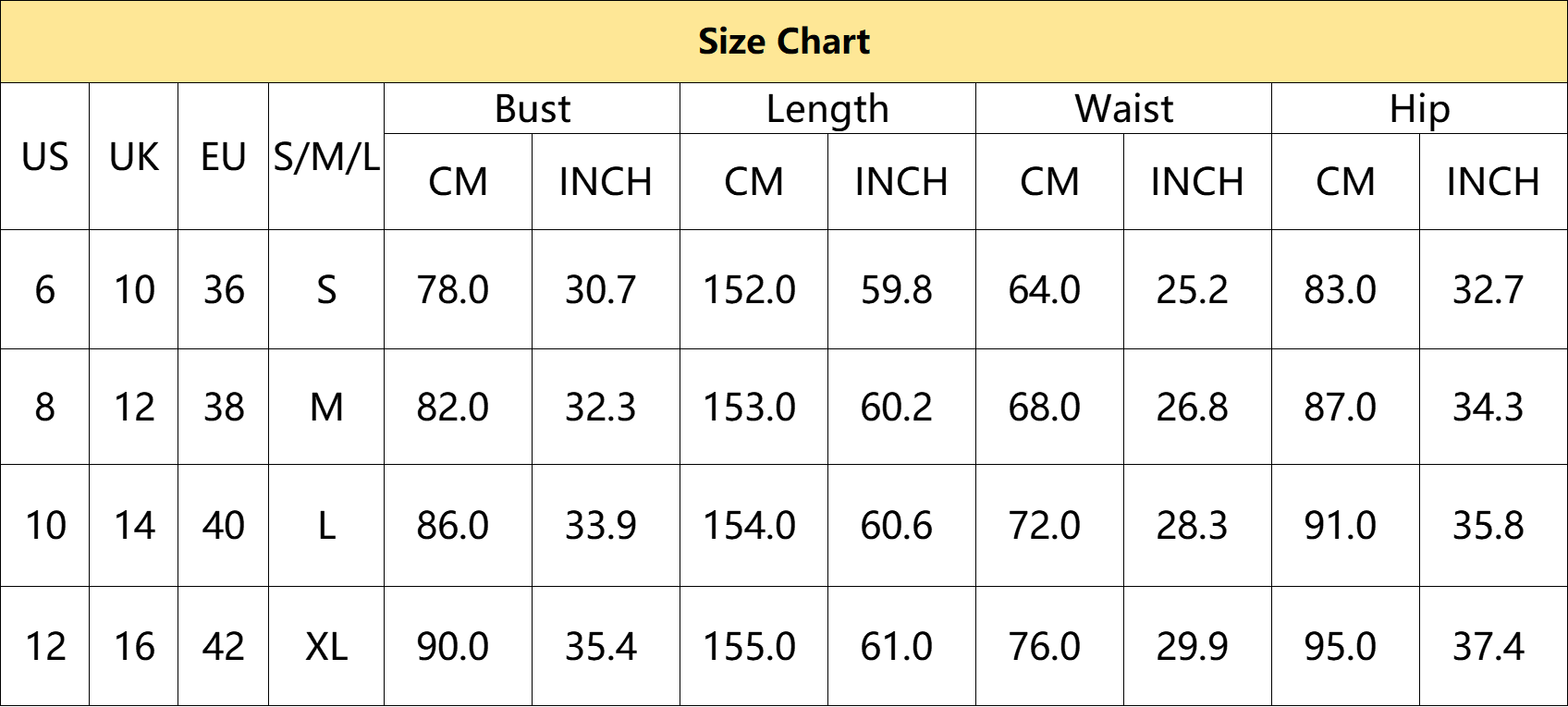Image resolution: width=1568 pixels, height=707 pixels.
Task: Click the waist 26.8 inch cell
Action: (1198, 407)
